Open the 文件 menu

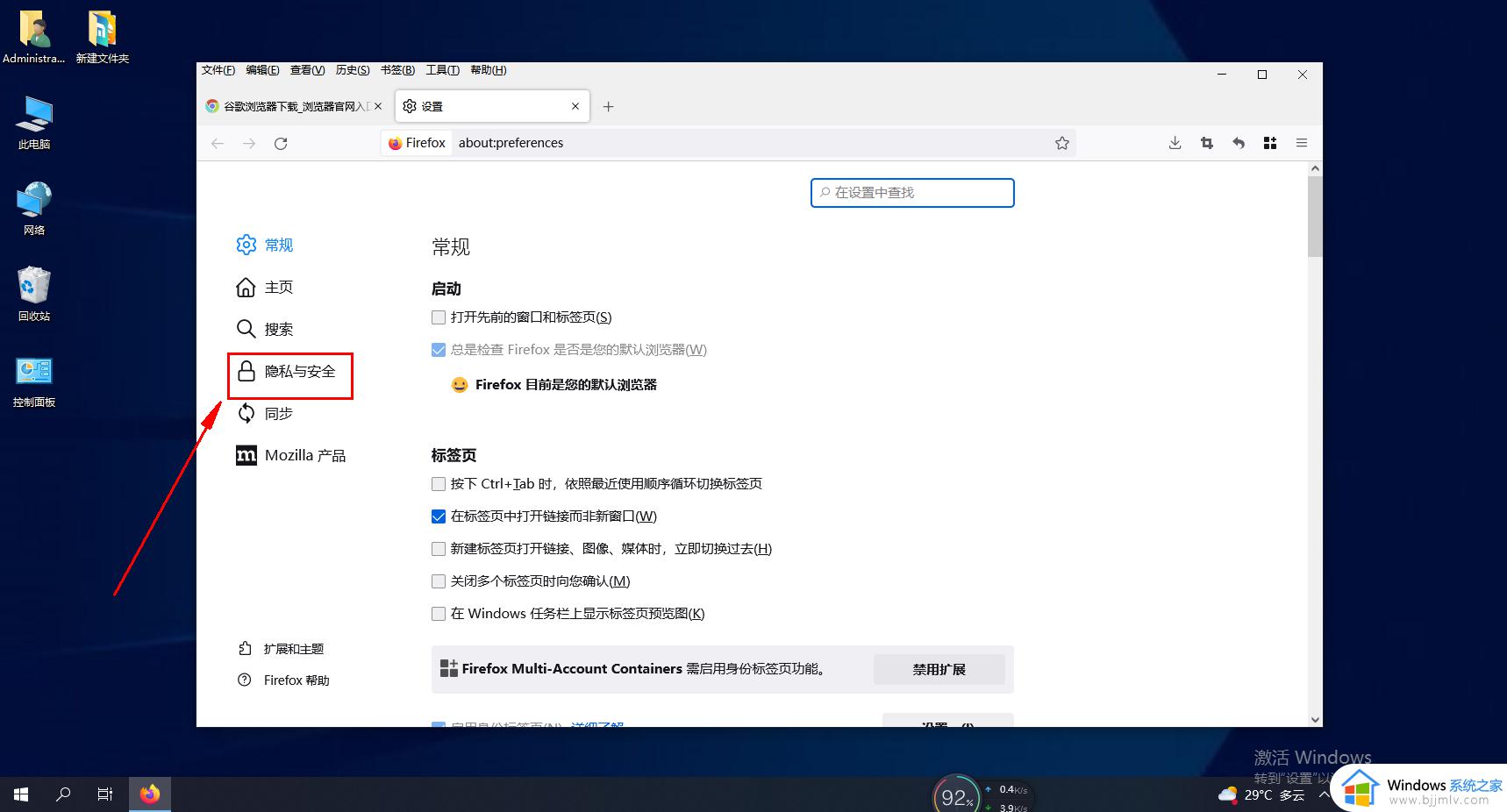(218, 70)
